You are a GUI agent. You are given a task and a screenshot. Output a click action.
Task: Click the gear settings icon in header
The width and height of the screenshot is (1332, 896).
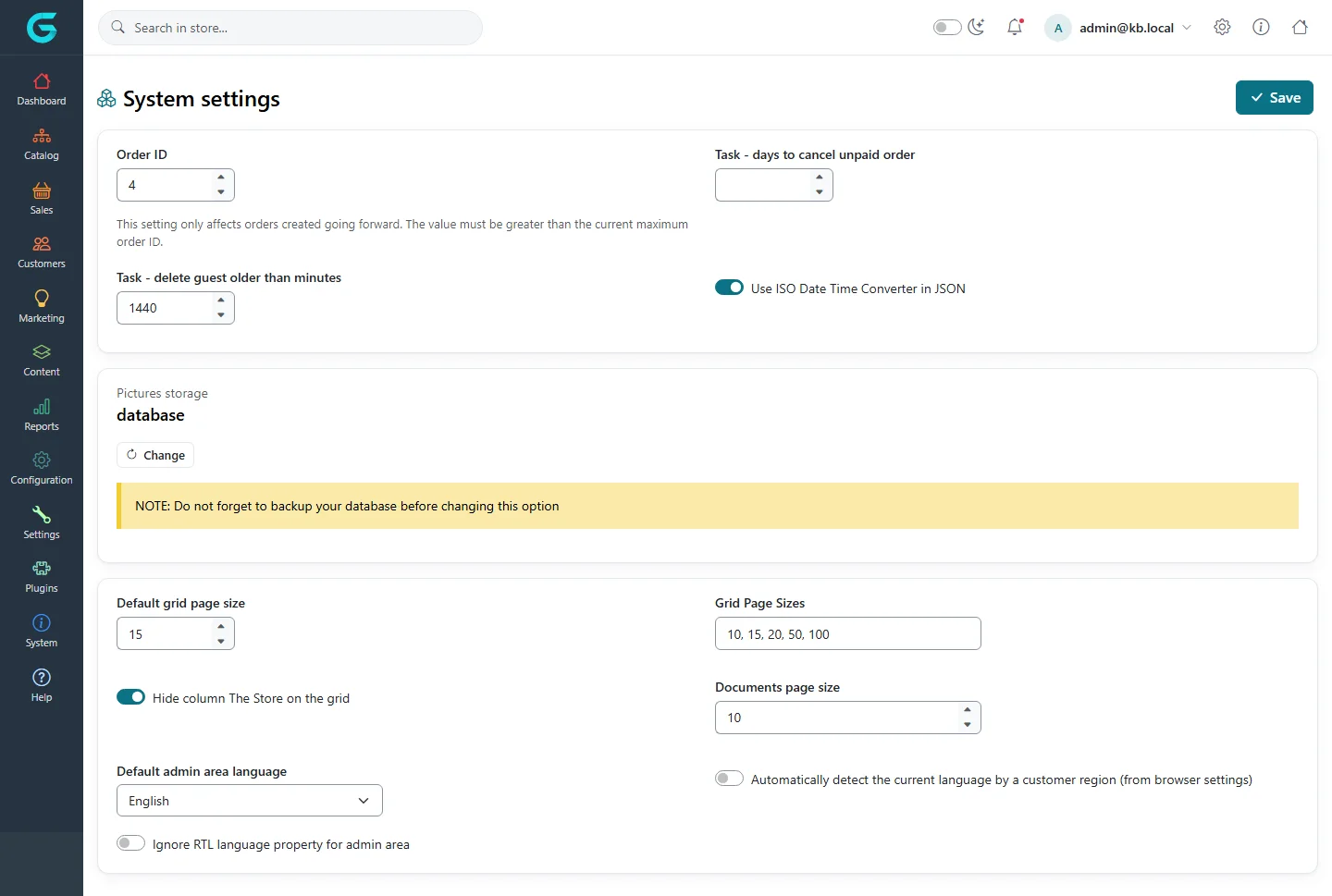coord(1222,27)
